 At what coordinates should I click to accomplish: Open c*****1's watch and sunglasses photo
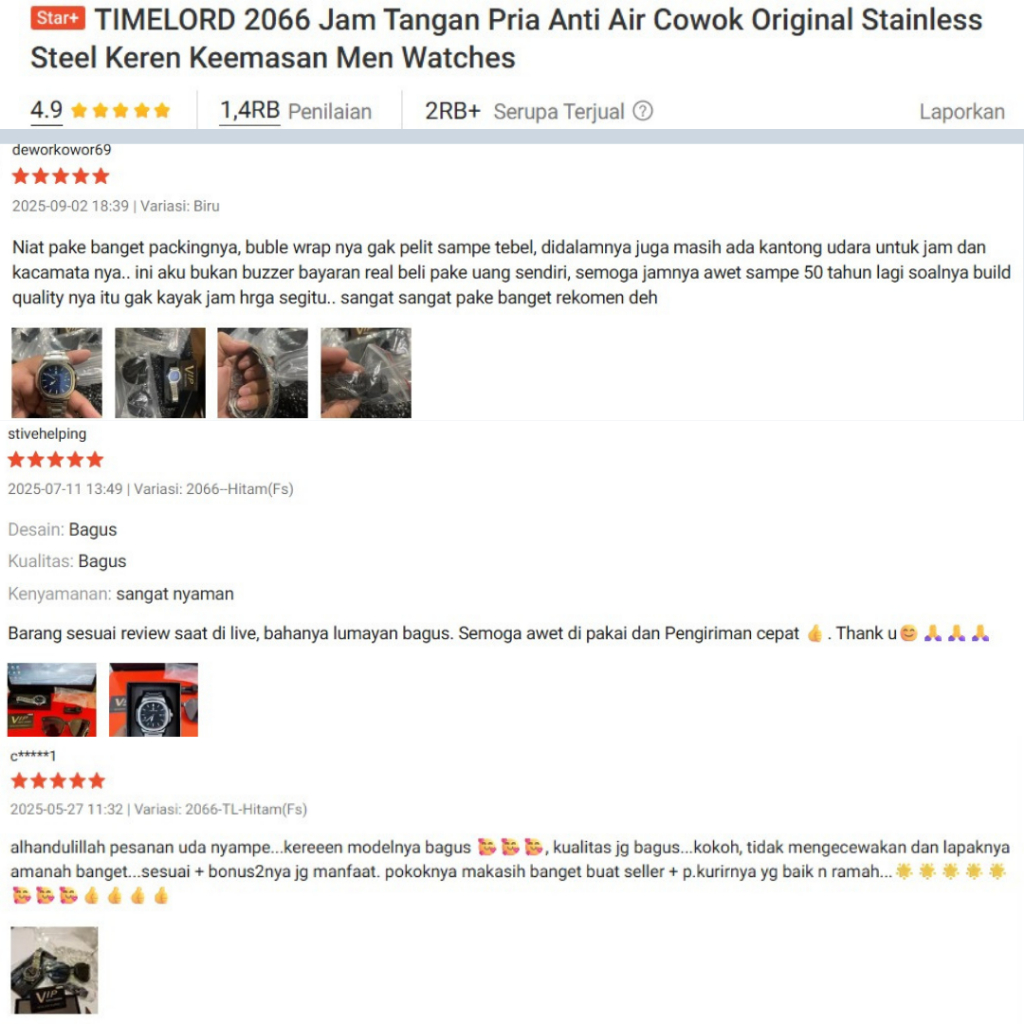coord(54,970)
